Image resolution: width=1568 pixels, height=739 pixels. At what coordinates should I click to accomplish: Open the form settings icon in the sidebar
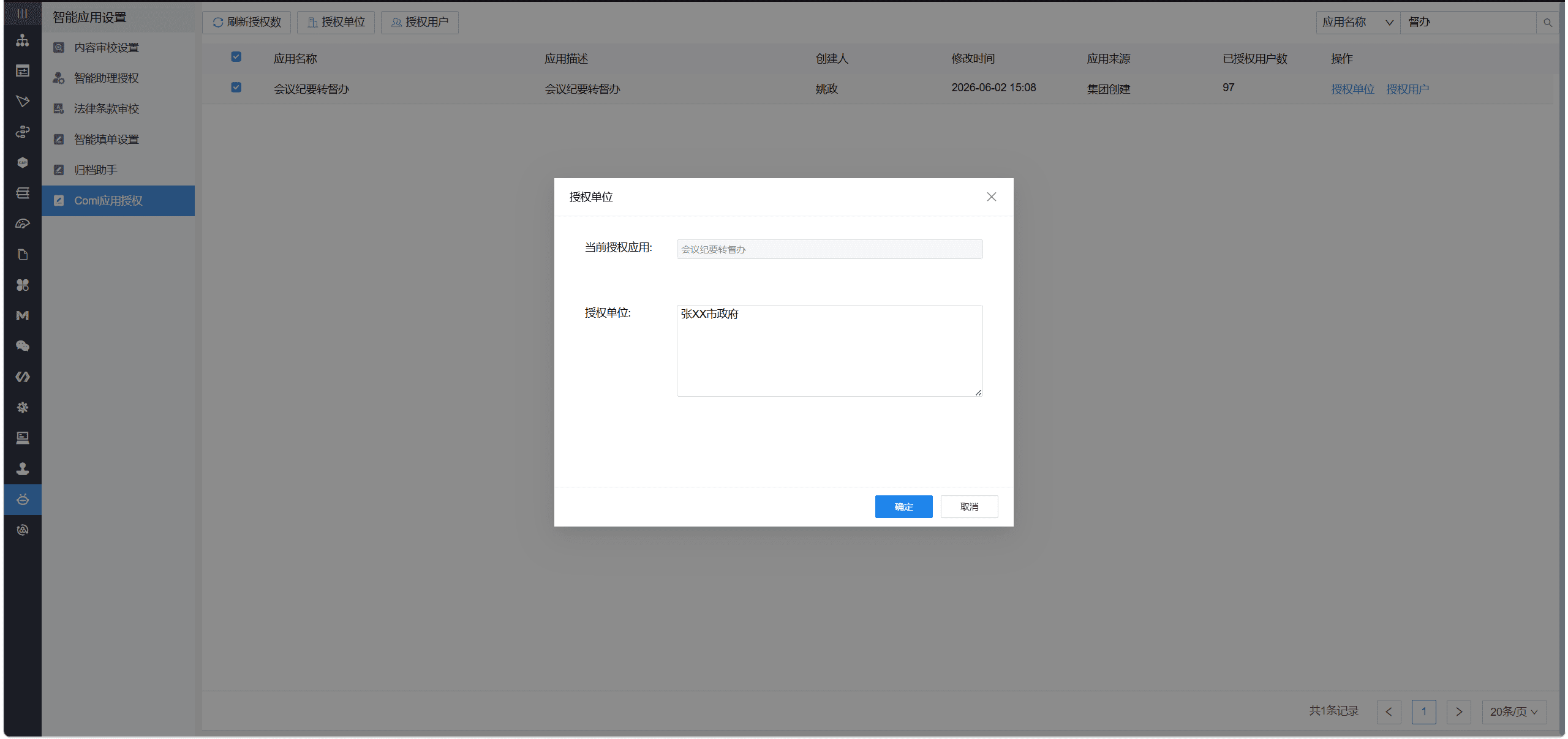click(x=23, y=71)
